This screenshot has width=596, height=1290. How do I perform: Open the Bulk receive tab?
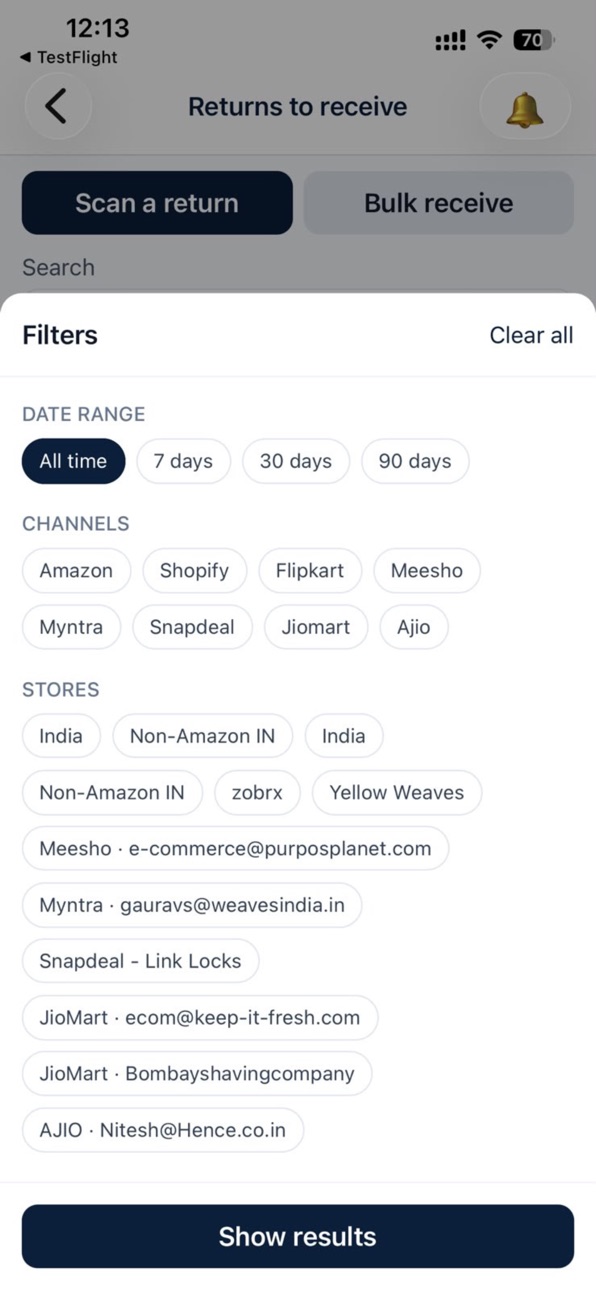439,203
